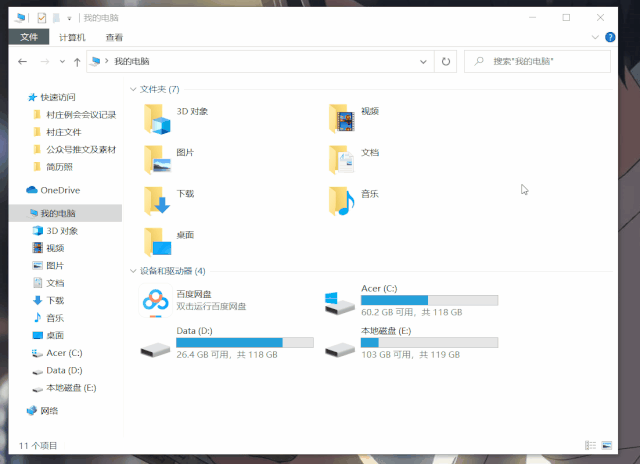
Task: Select the Acer (C:) drive icon
Action: coord(340,303)
